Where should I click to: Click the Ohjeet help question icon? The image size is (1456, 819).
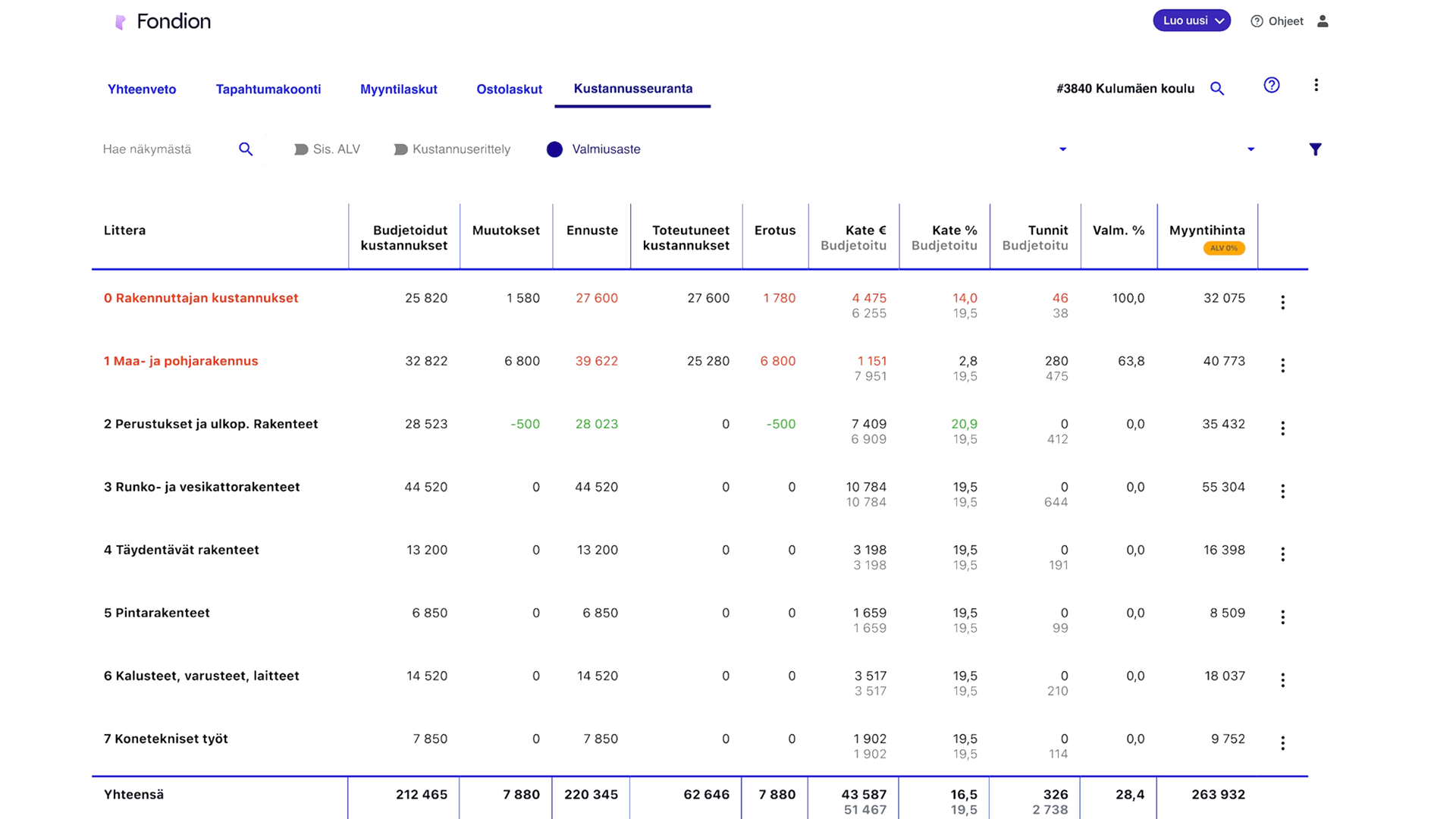pyautogui.click(x=1257, y=21)
